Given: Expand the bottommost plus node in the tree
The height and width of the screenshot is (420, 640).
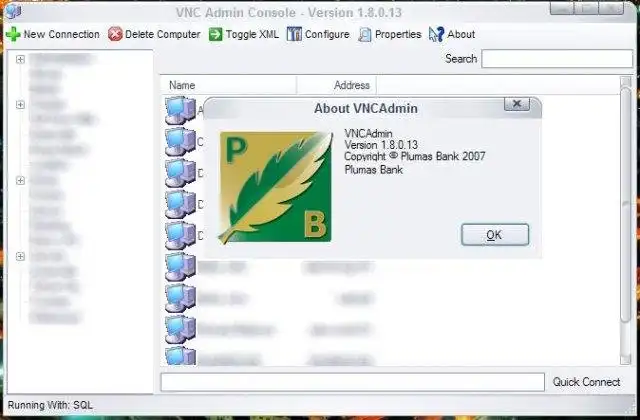Looking at the screenshot, I should coord(20,256).
